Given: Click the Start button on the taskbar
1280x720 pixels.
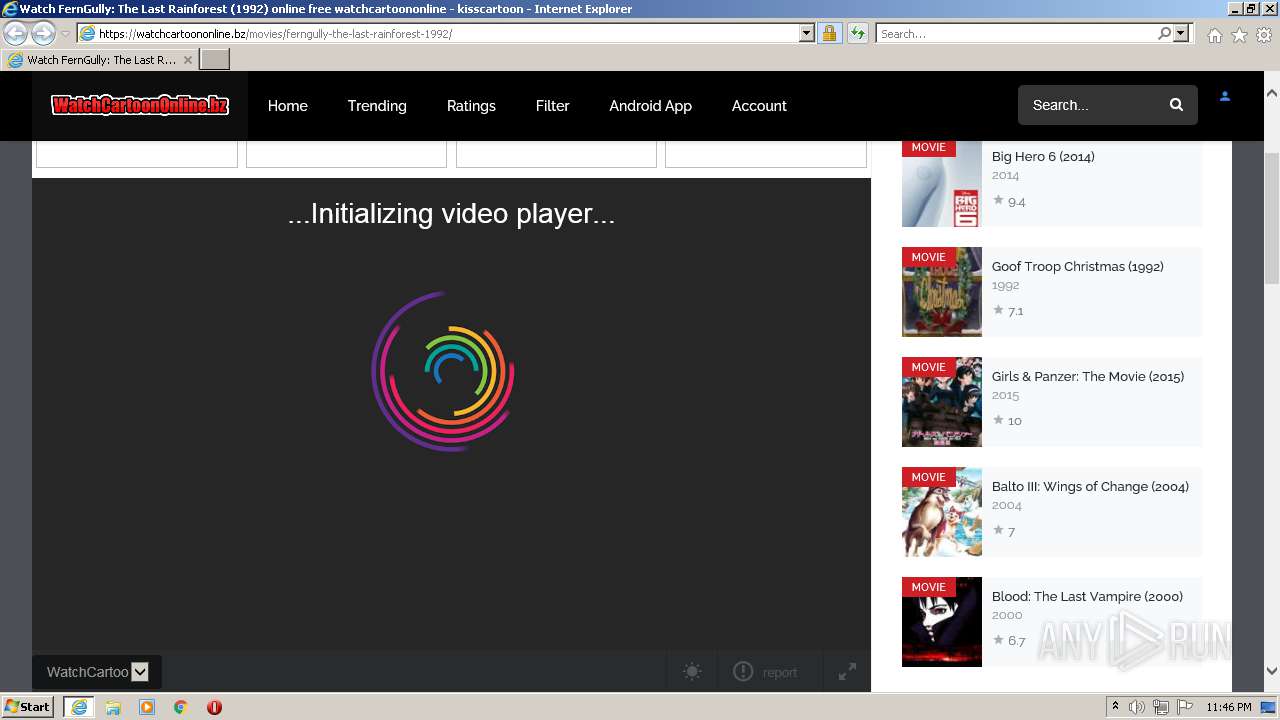Looking at the screenshot, I should 28,707.
